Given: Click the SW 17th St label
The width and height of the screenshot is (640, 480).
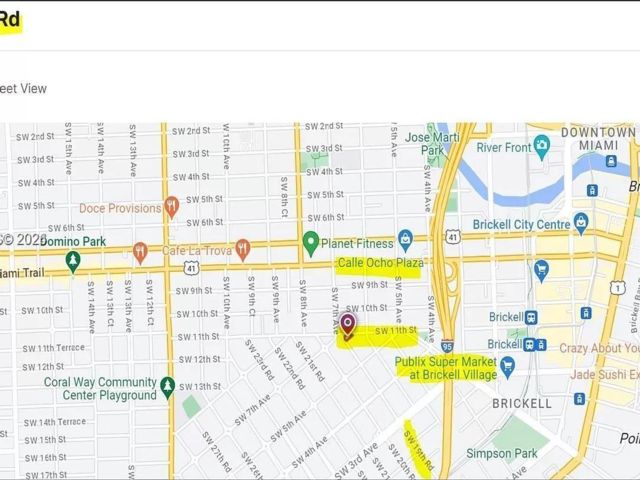Looking at the screenshot, I should 46,475.
